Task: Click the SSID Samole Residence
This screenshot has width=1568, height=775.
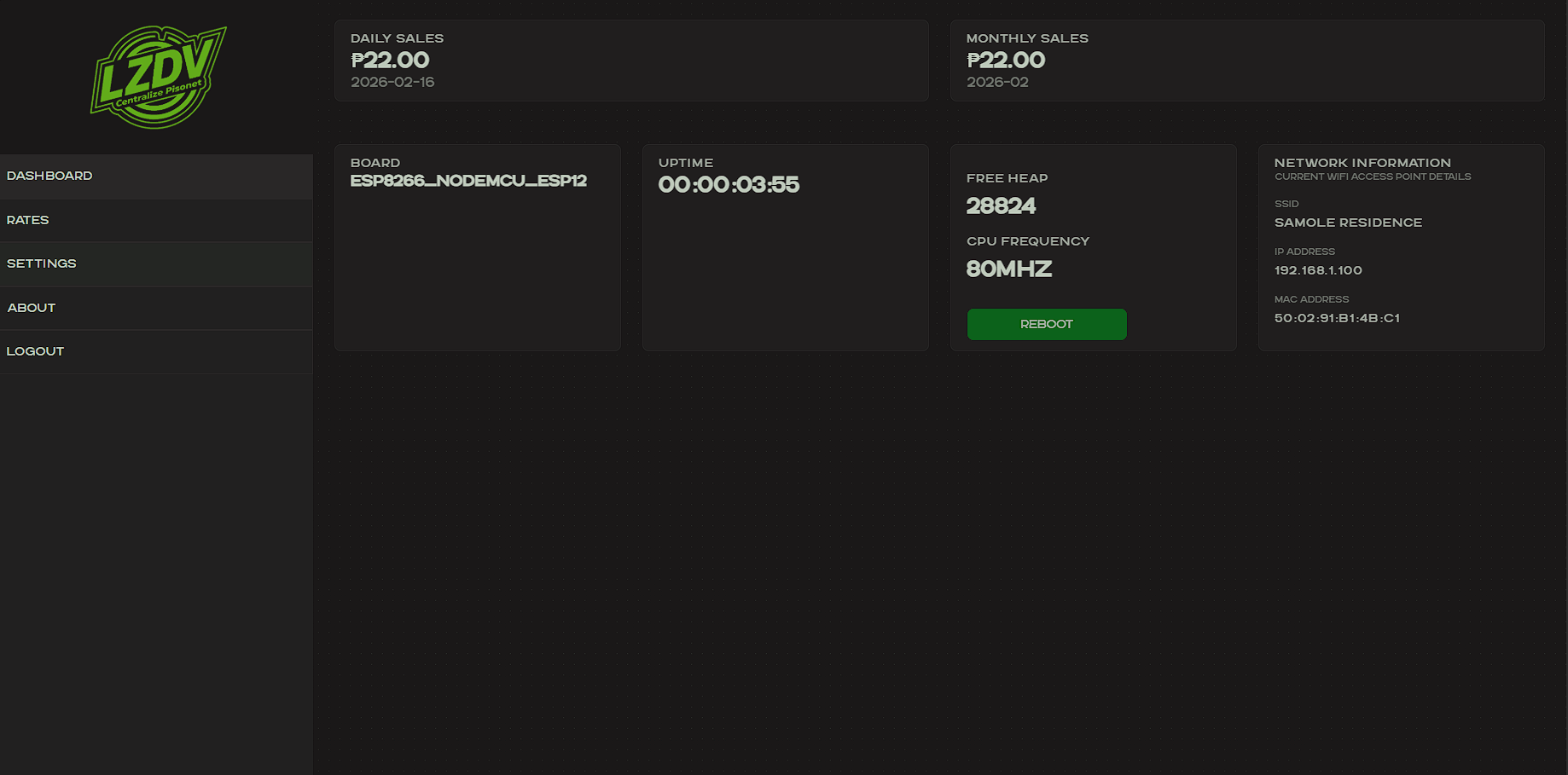Action: point(1348,223)
